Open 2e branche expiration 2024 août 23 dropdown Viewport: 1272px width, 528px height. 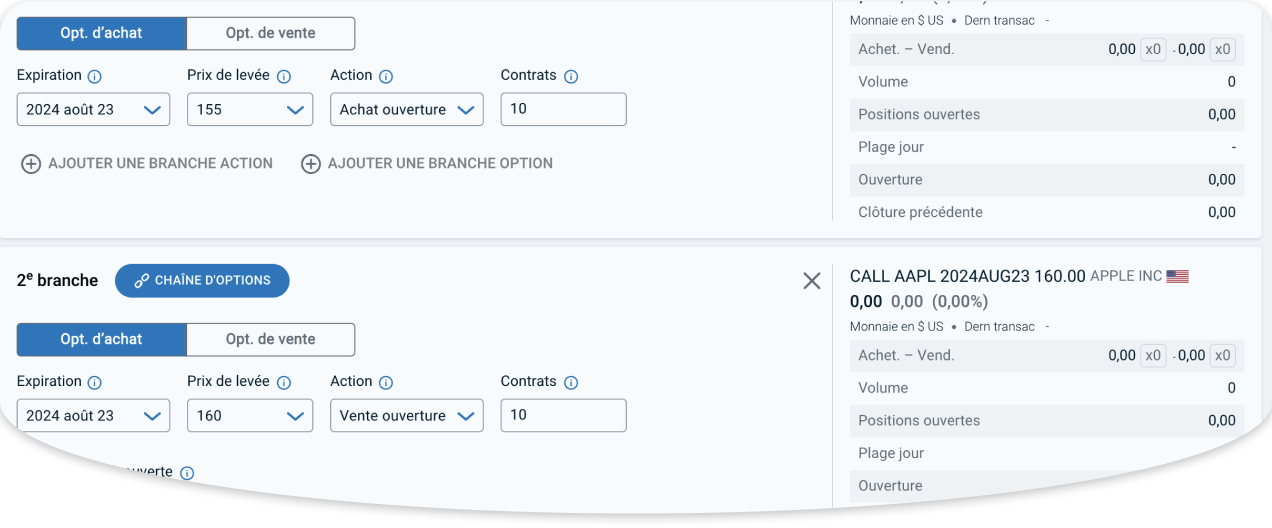[x=93, y=415]
